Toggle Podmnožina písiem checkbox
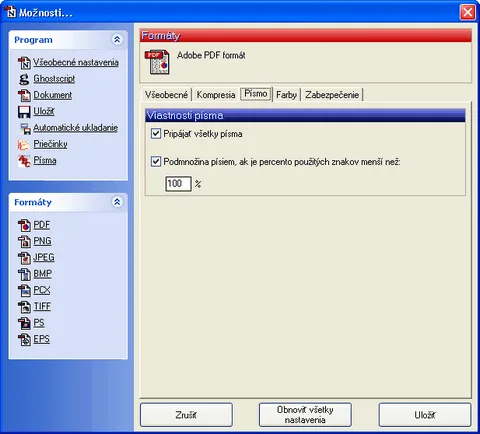The image size is (480, 434). [156, 162]
